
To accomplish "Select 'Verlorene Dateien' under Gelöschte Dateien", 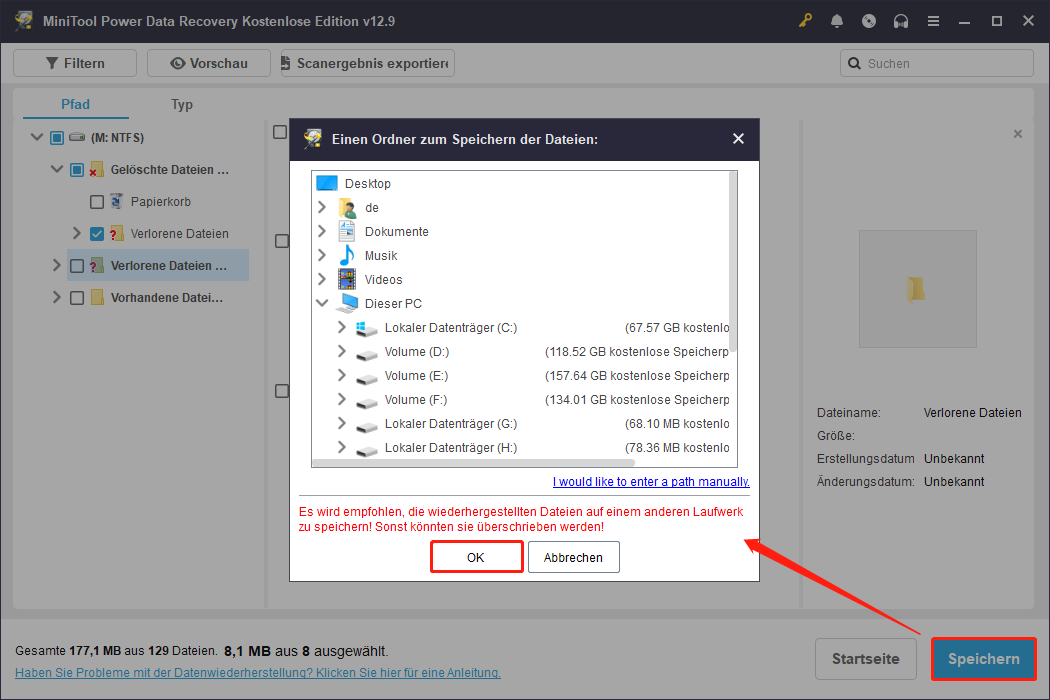I will pyautogui.click(x=179, y=234).
